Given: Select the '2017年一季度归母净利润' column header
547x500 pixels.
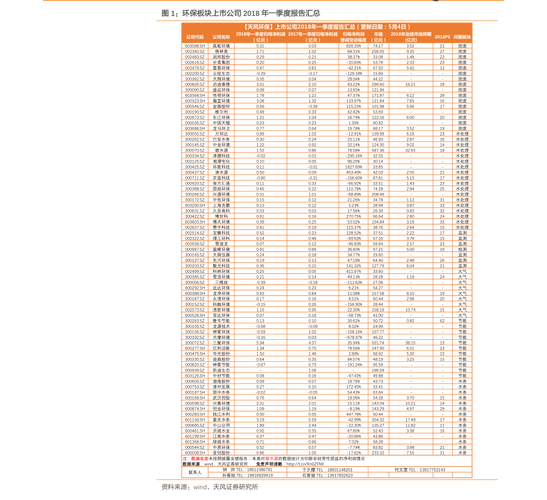Looking at the screenshot, I should 312,37.
